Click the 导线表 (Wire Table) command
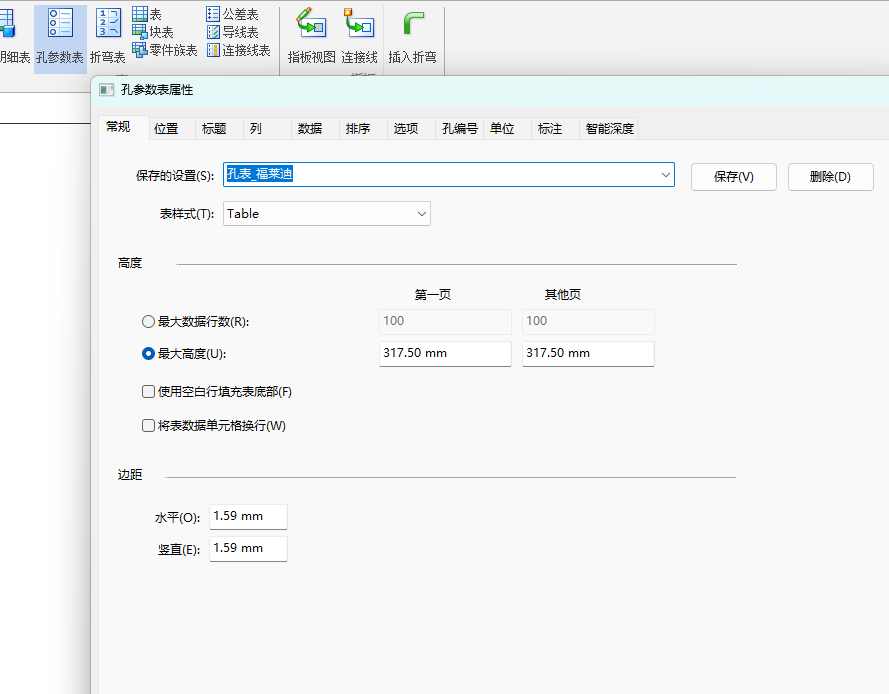This screenshot has height=694, width=889. click(232, 32)
